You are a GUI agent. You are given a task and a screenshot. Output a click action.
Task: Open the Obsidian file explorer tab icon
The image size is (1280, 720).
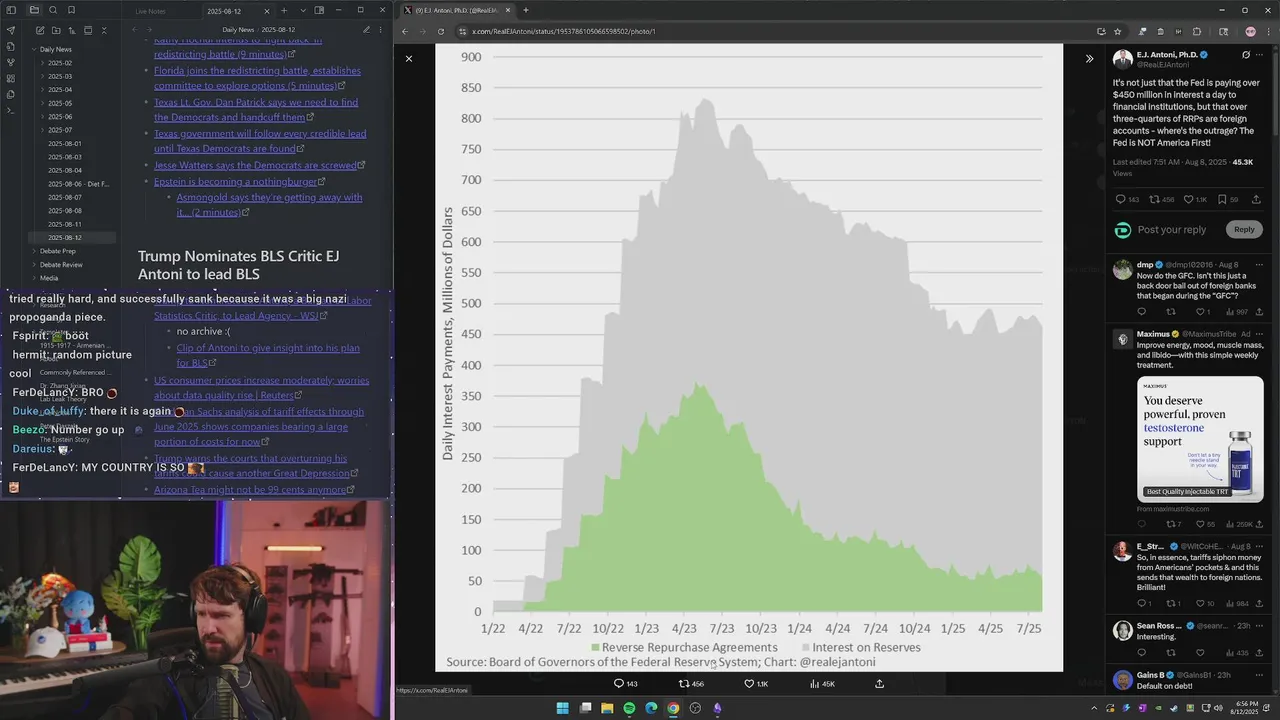34,10
